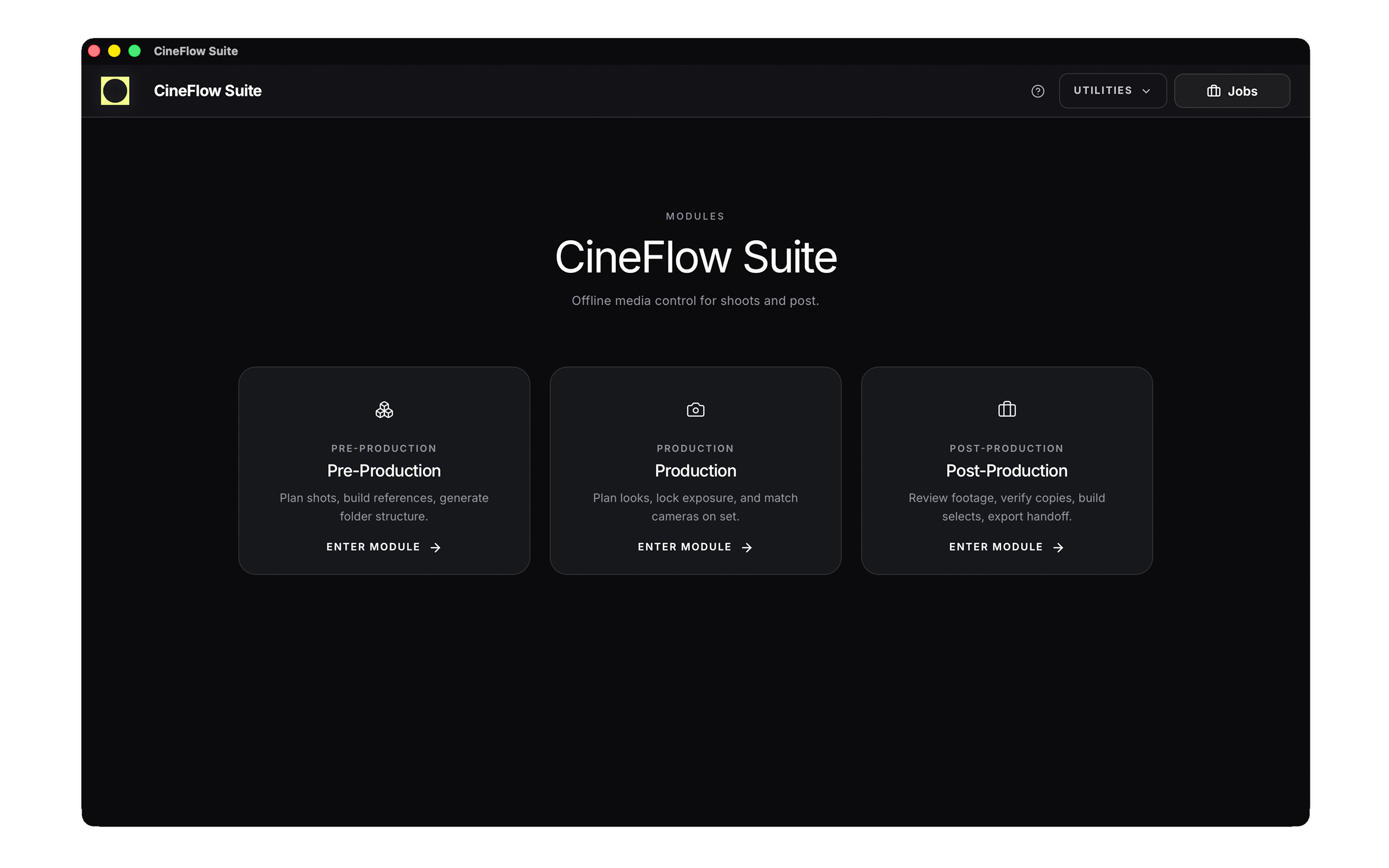1389x868 pixels.
Task: Open the Utilities dropdown
Action: click(x=1112, y=90)
